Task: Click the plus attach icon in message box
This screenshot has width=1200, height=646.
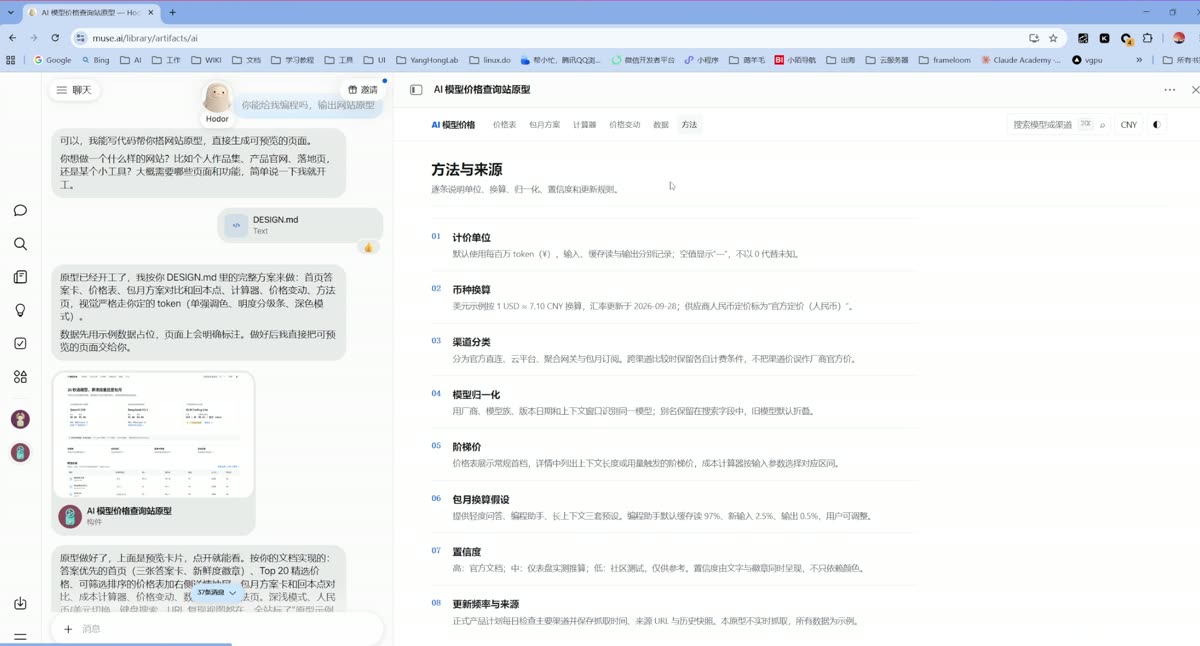Action: click(x=68, y=629)
